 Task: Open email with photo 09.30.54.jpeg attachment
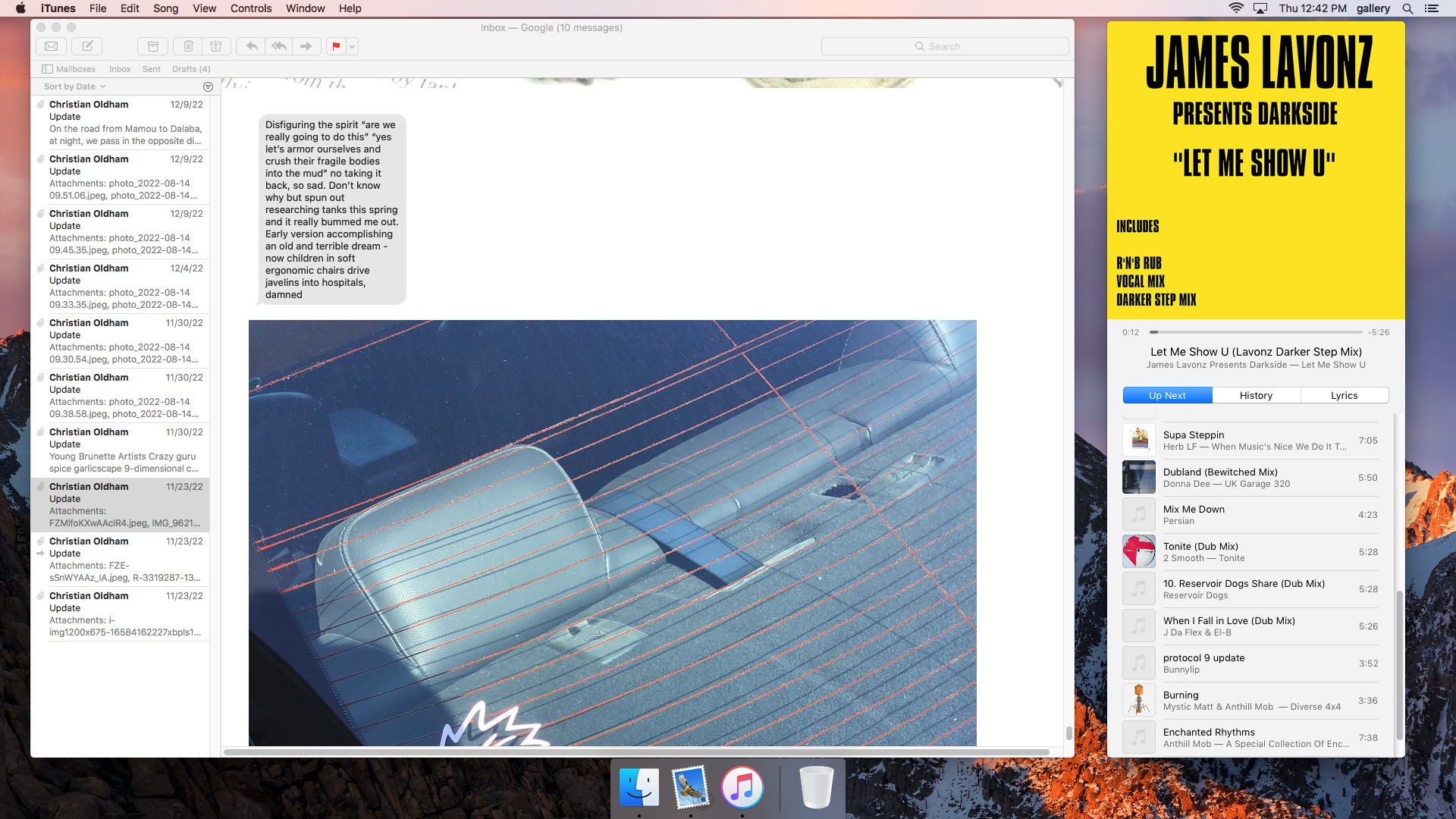click(x=121, y=341)
